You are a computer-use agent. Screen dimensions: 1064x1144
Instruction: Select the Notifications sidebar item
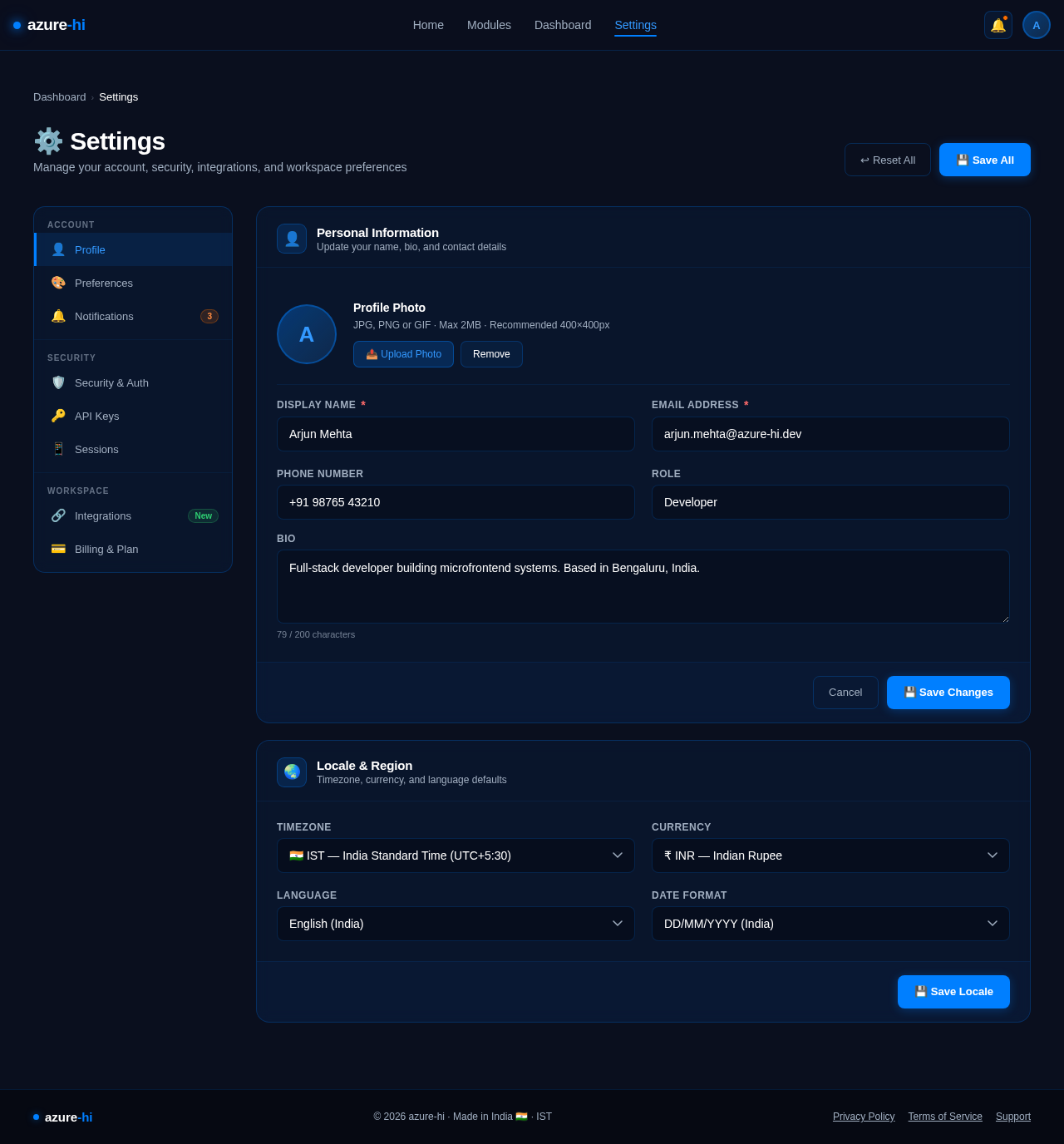[x=103, y=317]
